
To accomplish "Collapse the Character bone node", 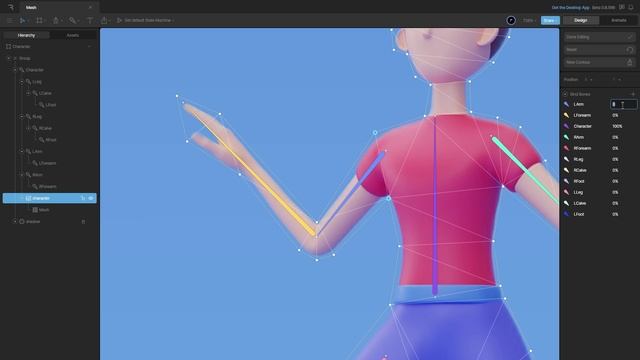I will coord(16,70).
